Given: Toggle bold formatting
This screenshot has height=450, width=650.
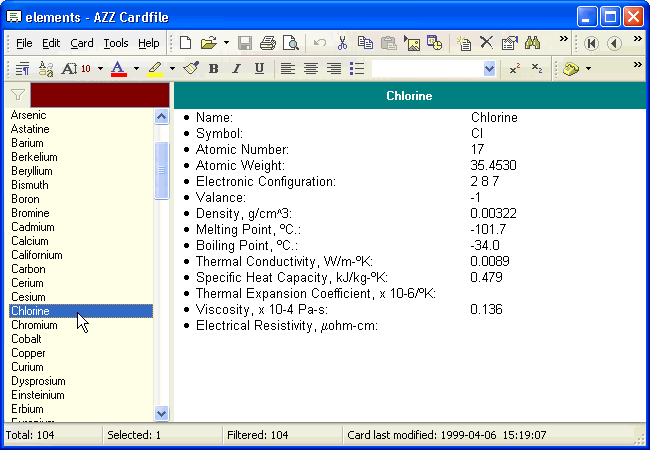Looking at the screenshot, I should (213, 69).
